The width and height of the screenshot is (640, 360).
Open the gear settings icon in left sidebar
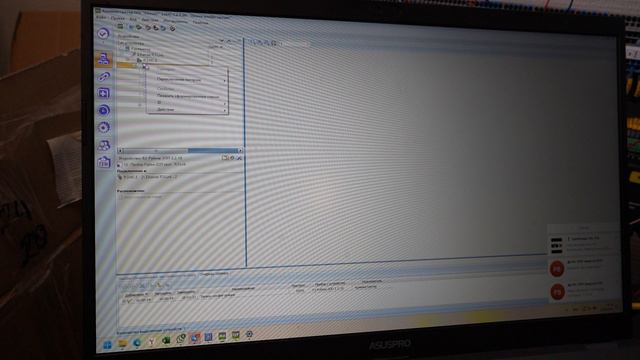tap(104, 128)
